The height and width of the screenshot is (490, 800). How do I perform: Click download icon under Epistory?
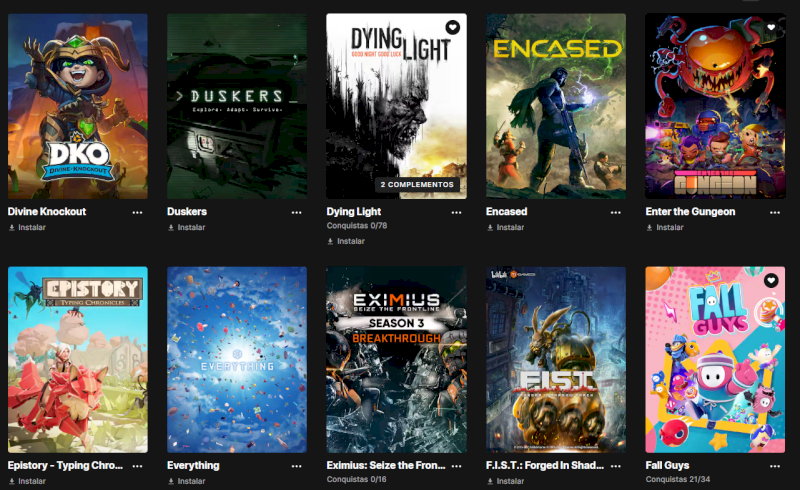pos(12,481)
